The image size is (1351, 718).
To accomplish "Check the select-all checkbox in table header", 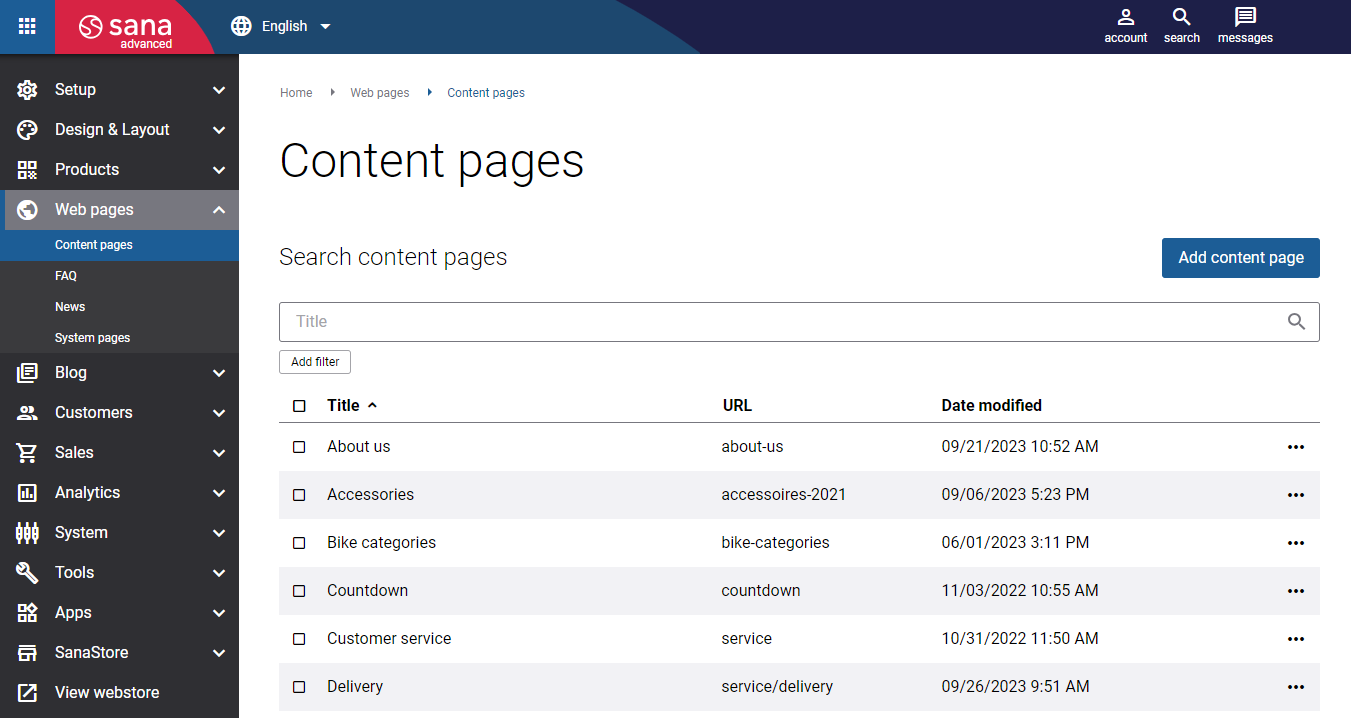I will pos(299,406).
